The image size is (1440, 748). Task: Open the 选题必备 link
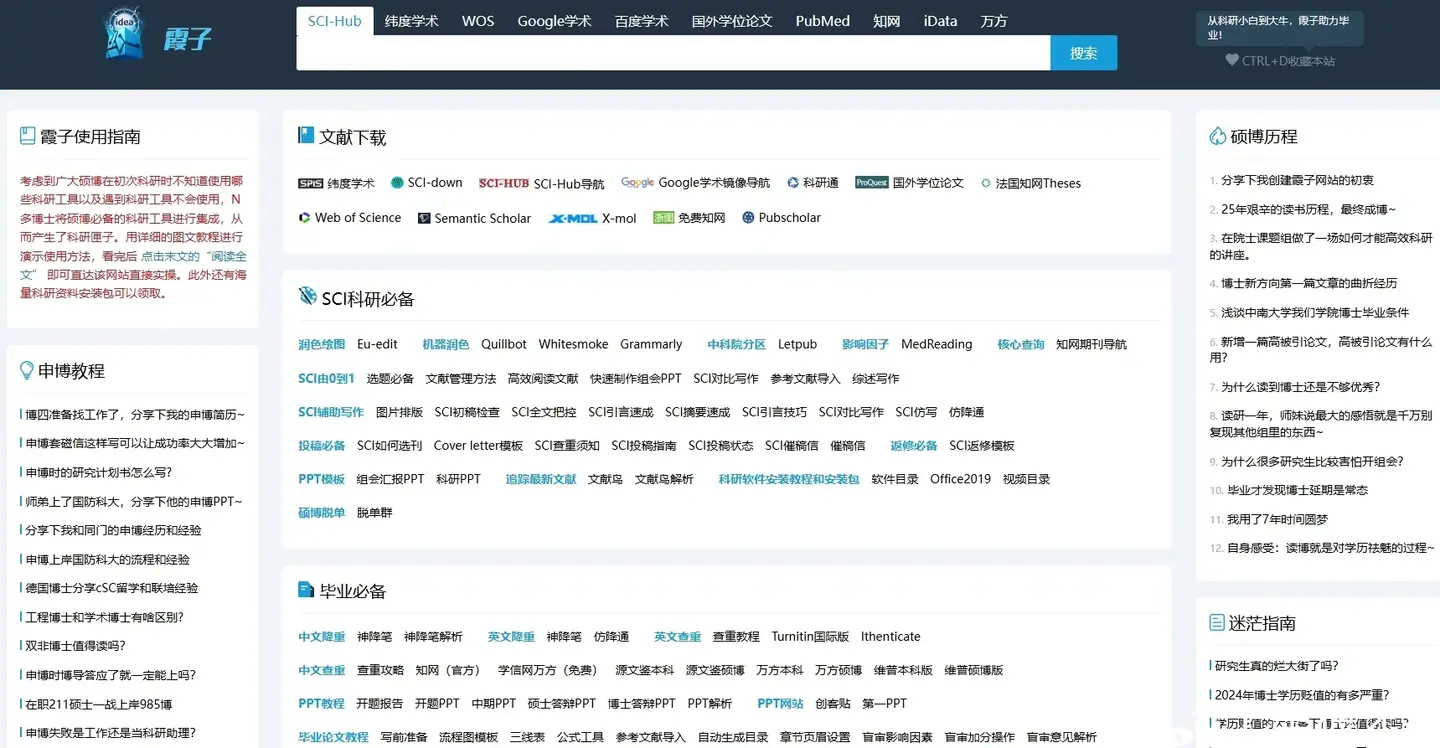390,378
